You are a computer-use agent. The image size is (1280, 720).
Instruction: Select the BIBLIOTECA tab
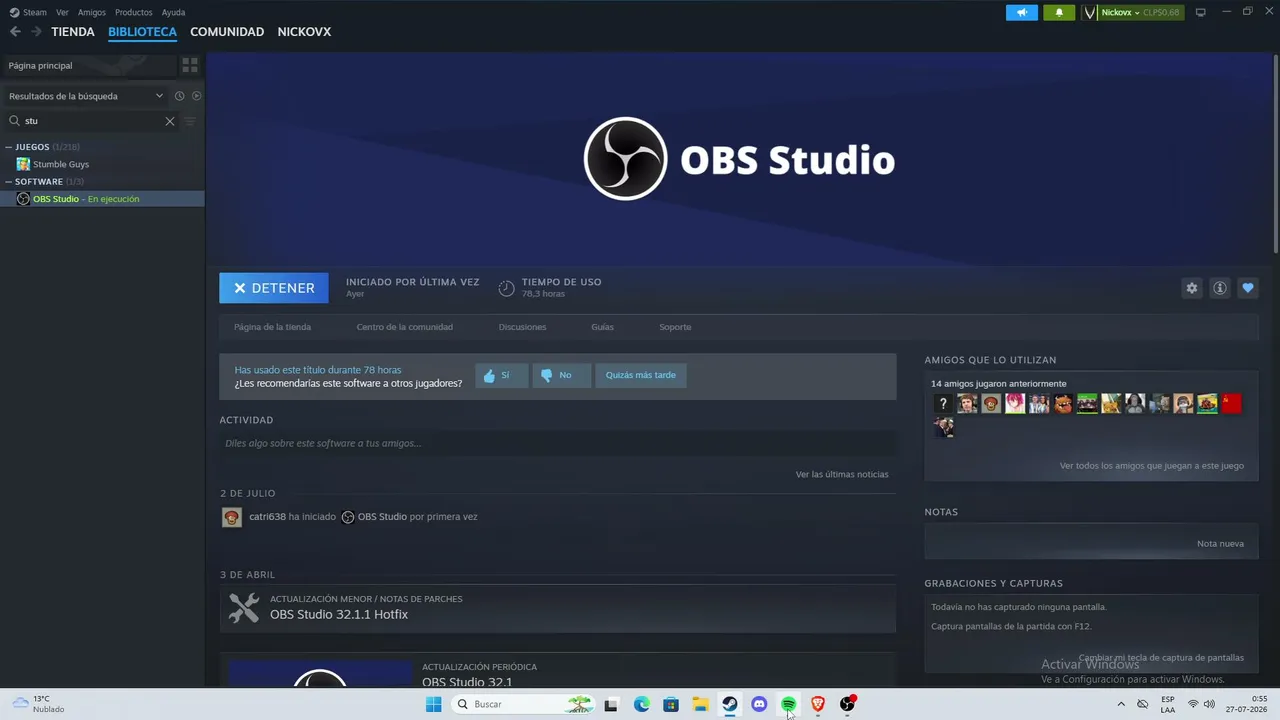(142, 32)
